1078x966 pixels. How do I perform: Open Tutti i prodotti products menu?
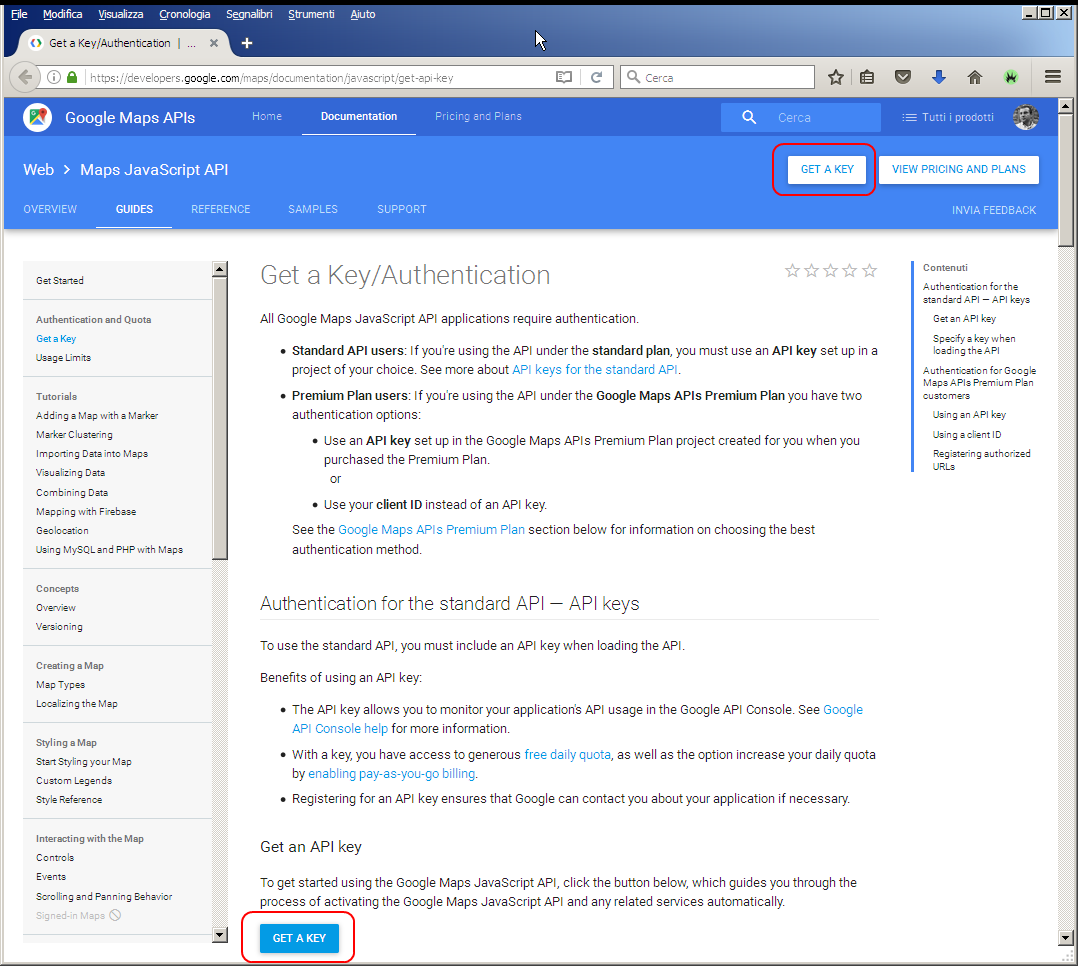pyautogui.click(x=947, y=118)
